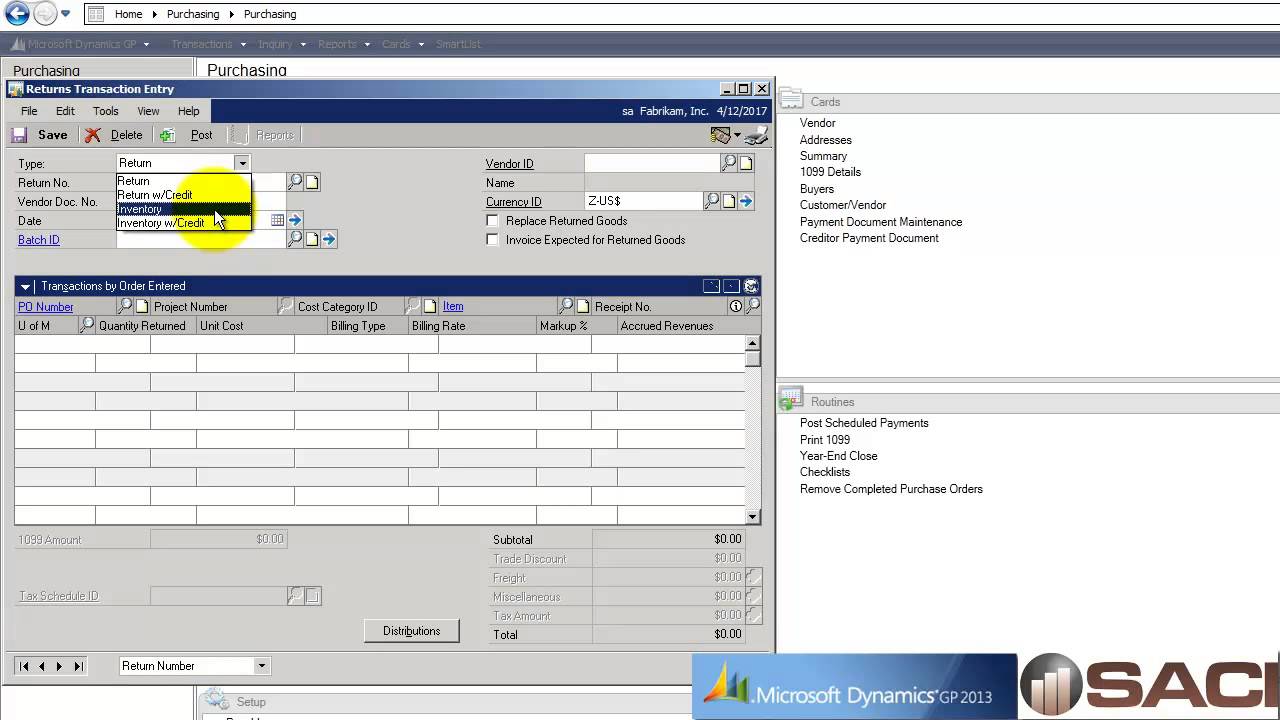
Task: Open Remove Completed Purchase Orders routine
Action: pos(891,489)
